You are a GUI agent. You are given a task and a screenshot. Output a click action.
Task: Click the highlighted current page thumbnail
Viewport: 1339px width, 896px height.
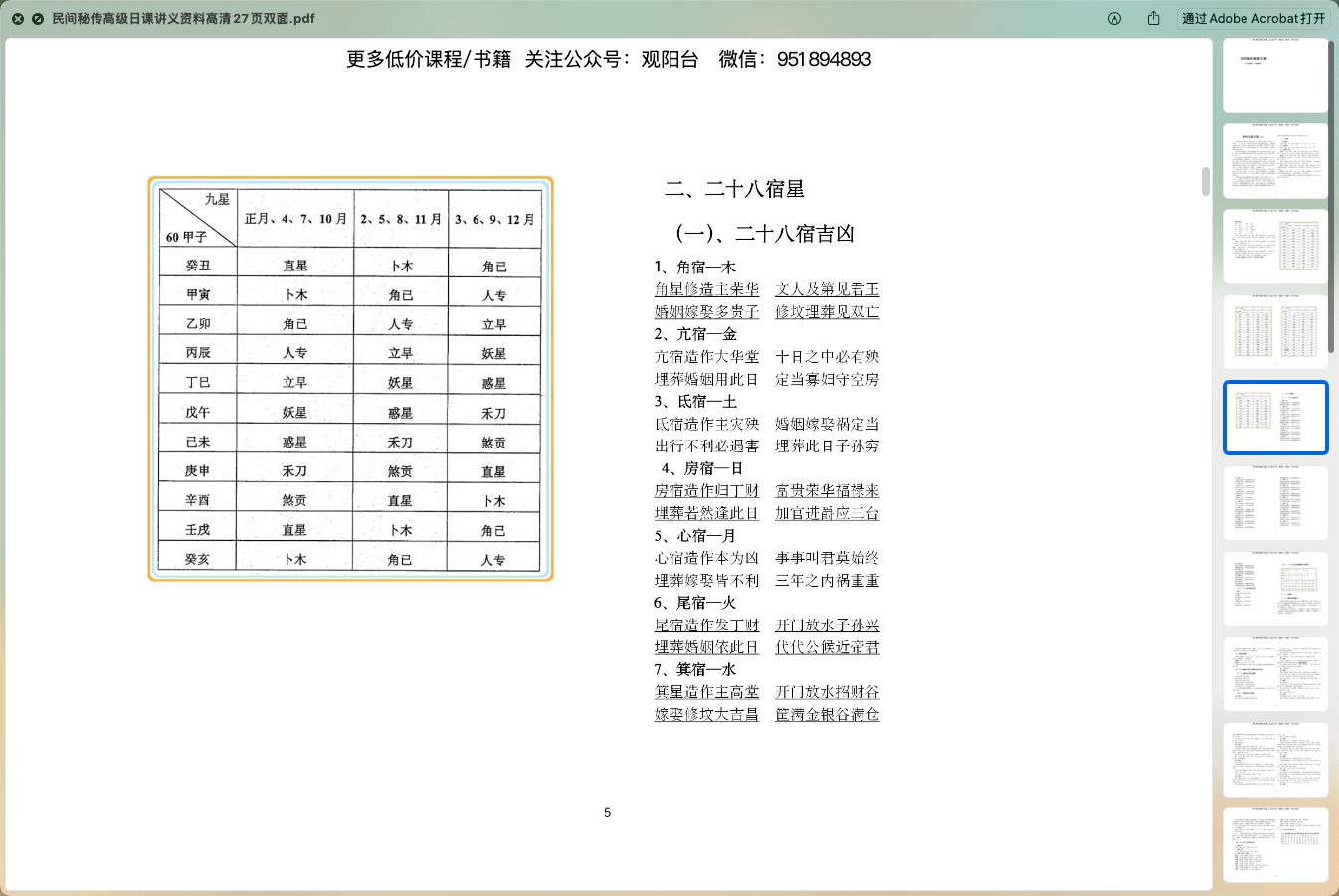[1274, 418]
